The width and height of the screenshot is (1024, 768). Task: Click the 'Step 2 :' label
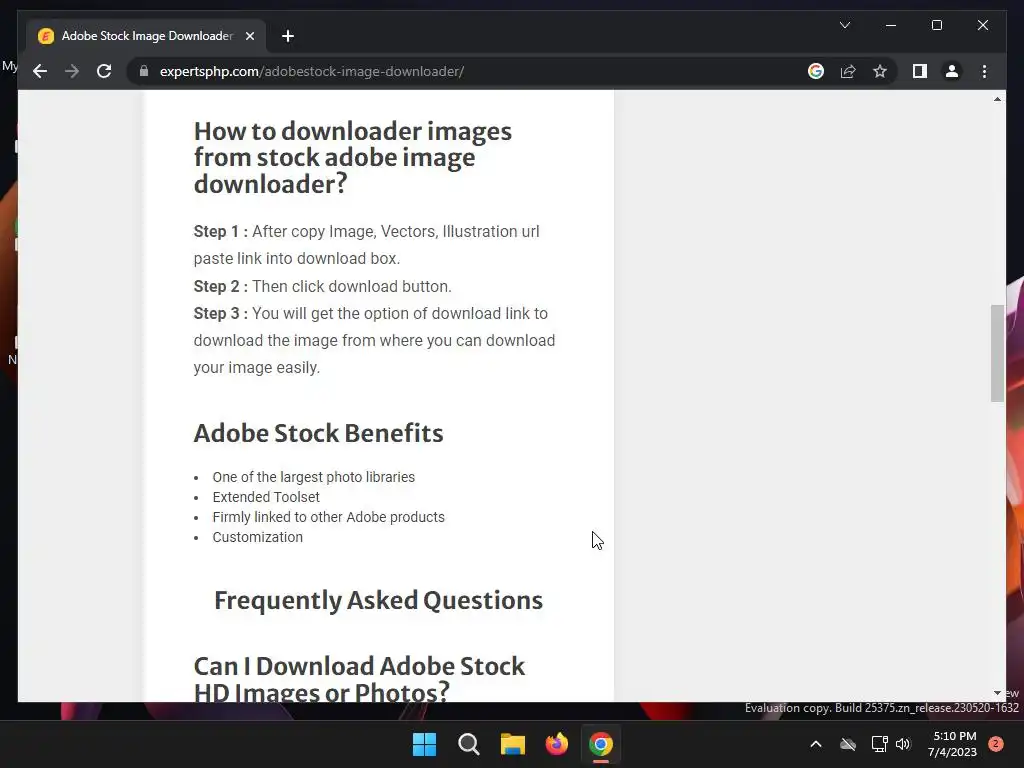[220, 287]
